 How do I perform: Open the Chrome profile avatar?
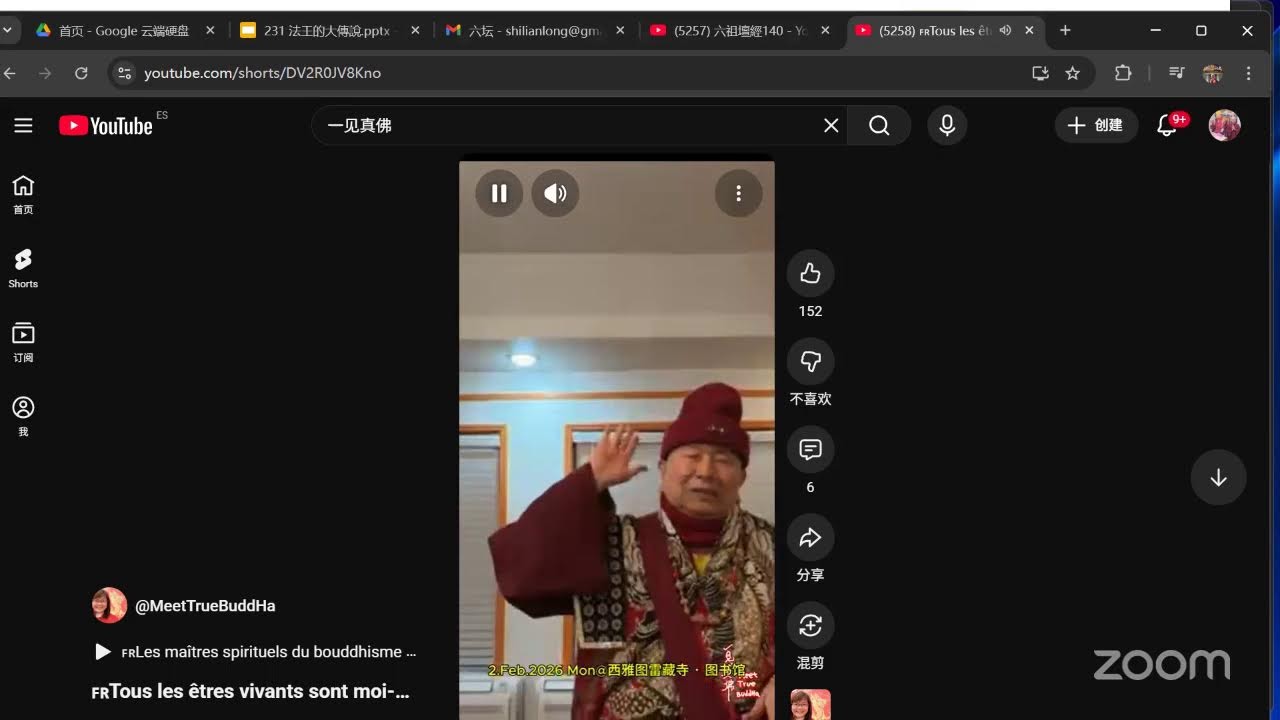click(1213, 73)
